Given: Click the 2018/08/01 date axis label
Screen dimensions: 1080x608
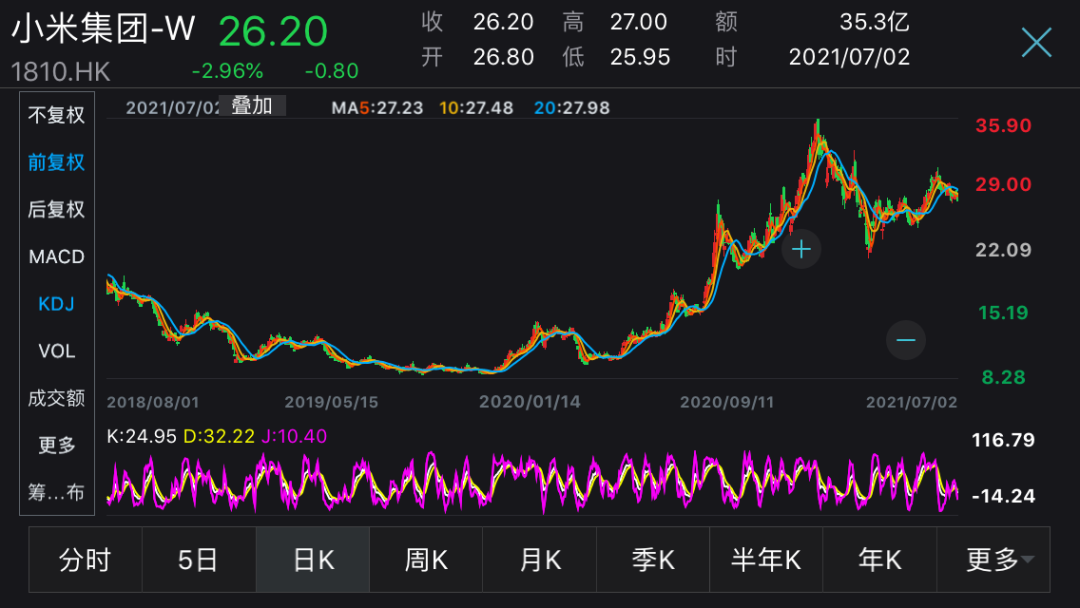Looking at the screenshot, I should (x=153, y=402).
